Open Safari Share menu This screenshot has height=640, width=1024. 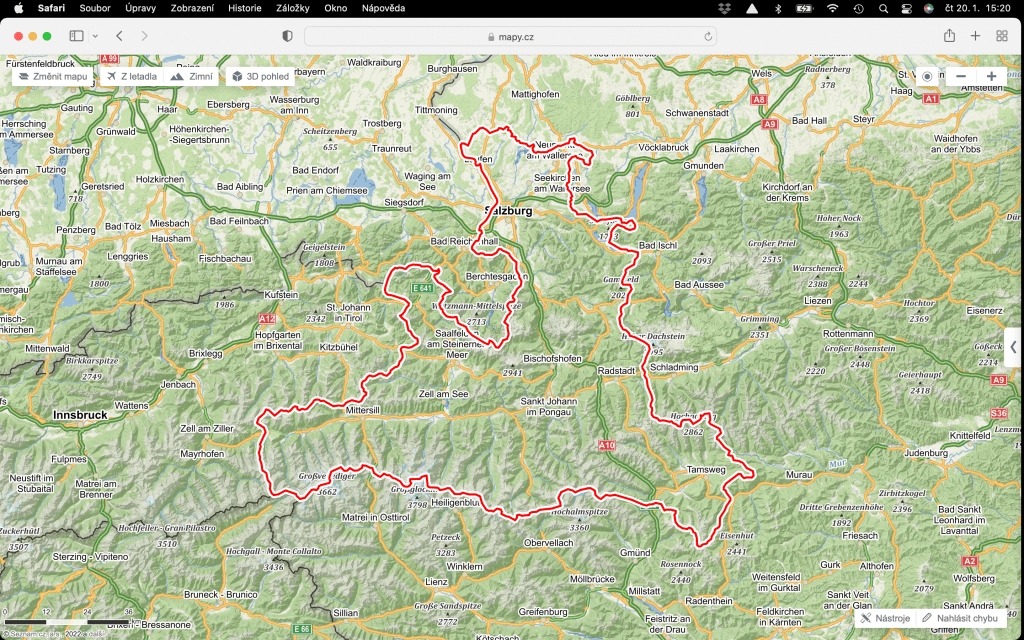[949, 36]
